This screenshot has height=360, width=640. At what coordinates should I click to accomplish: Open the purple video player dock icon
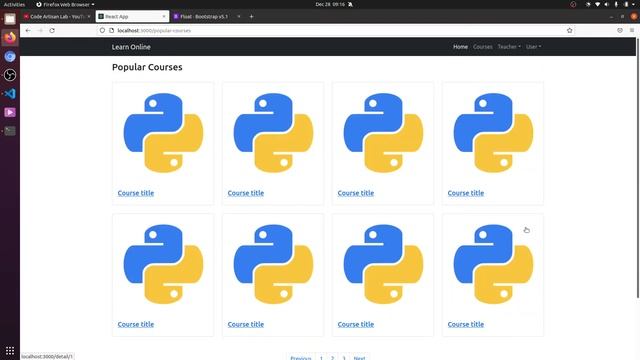click(x=10, y=112)
